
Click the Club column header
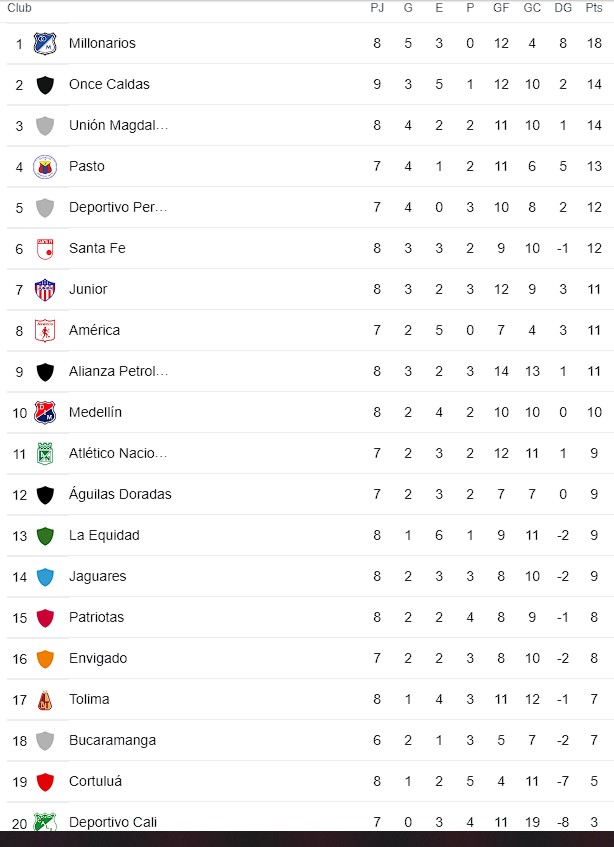click(x=19, y=8)
